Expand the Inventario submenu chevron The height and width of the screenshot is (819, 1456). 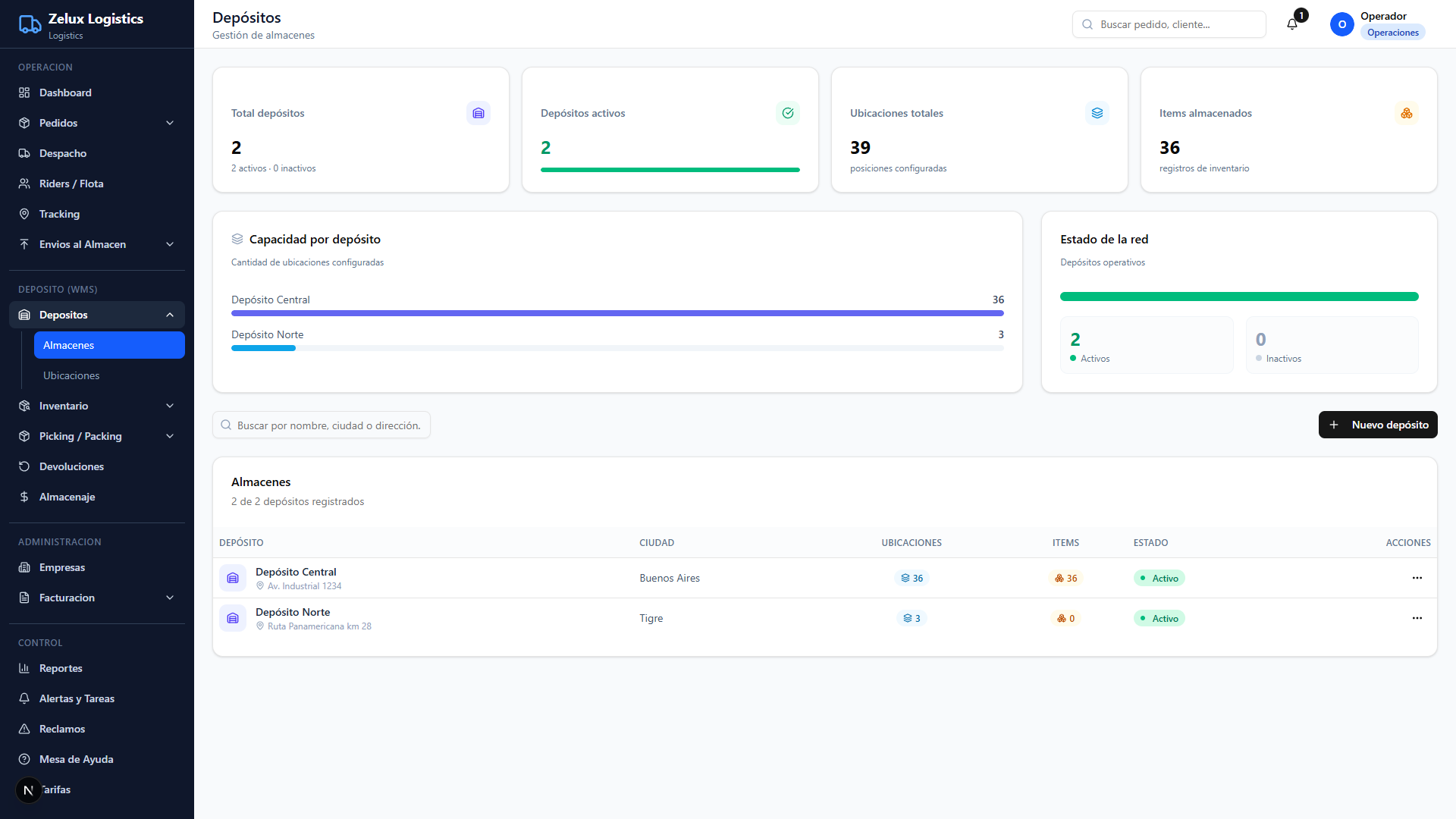tap(170, 406)
